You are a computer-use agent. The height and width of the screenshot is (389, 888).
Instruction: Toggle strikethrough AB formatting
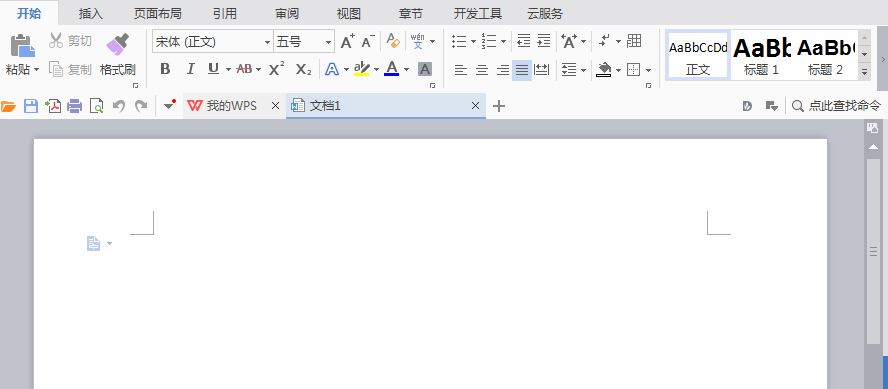pos(244,69)
